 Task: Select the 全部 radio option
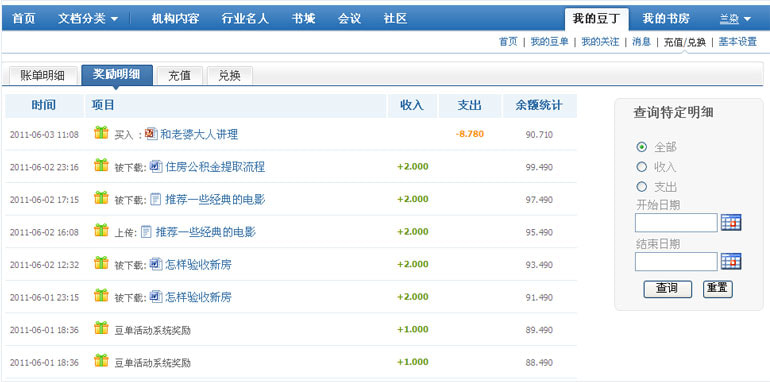tap(641, 147)
